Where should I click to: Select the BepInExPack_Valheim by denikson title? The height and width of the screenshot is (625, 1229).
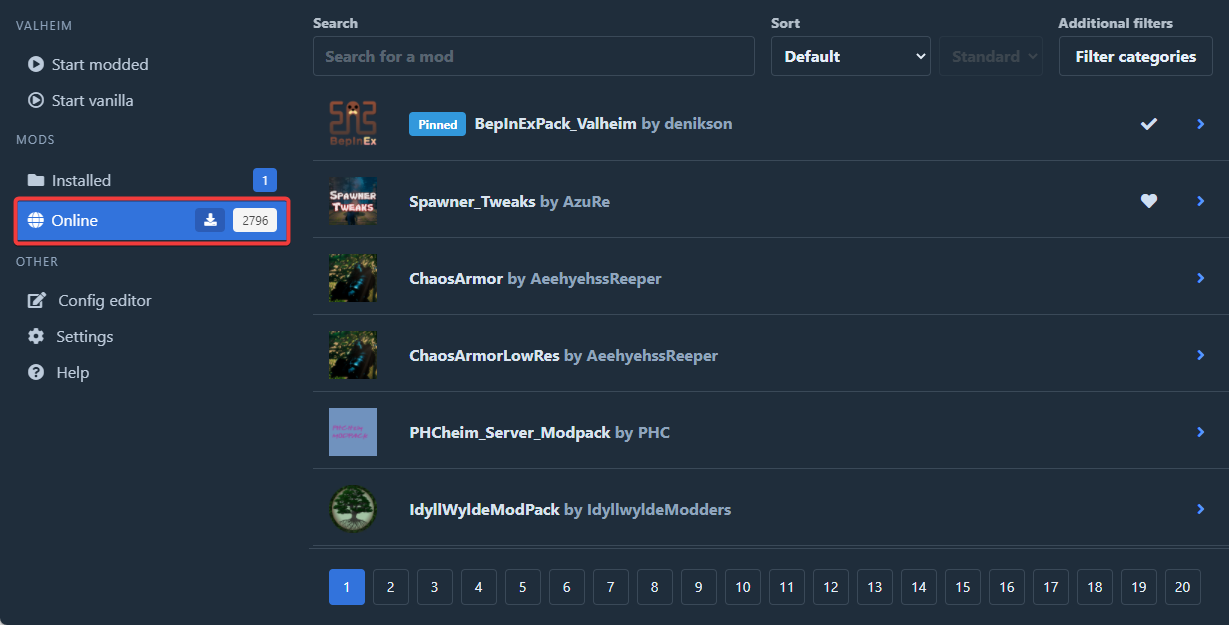coord(604,124)
